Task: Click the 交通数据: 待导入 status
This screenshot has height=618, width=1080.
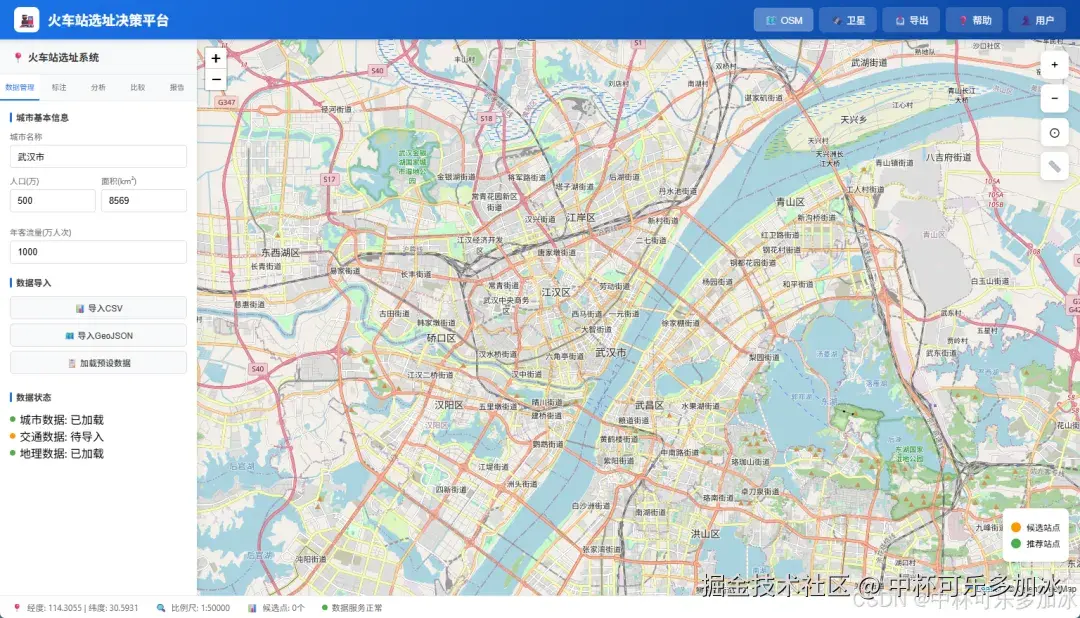Action: [x=57, y=436]
